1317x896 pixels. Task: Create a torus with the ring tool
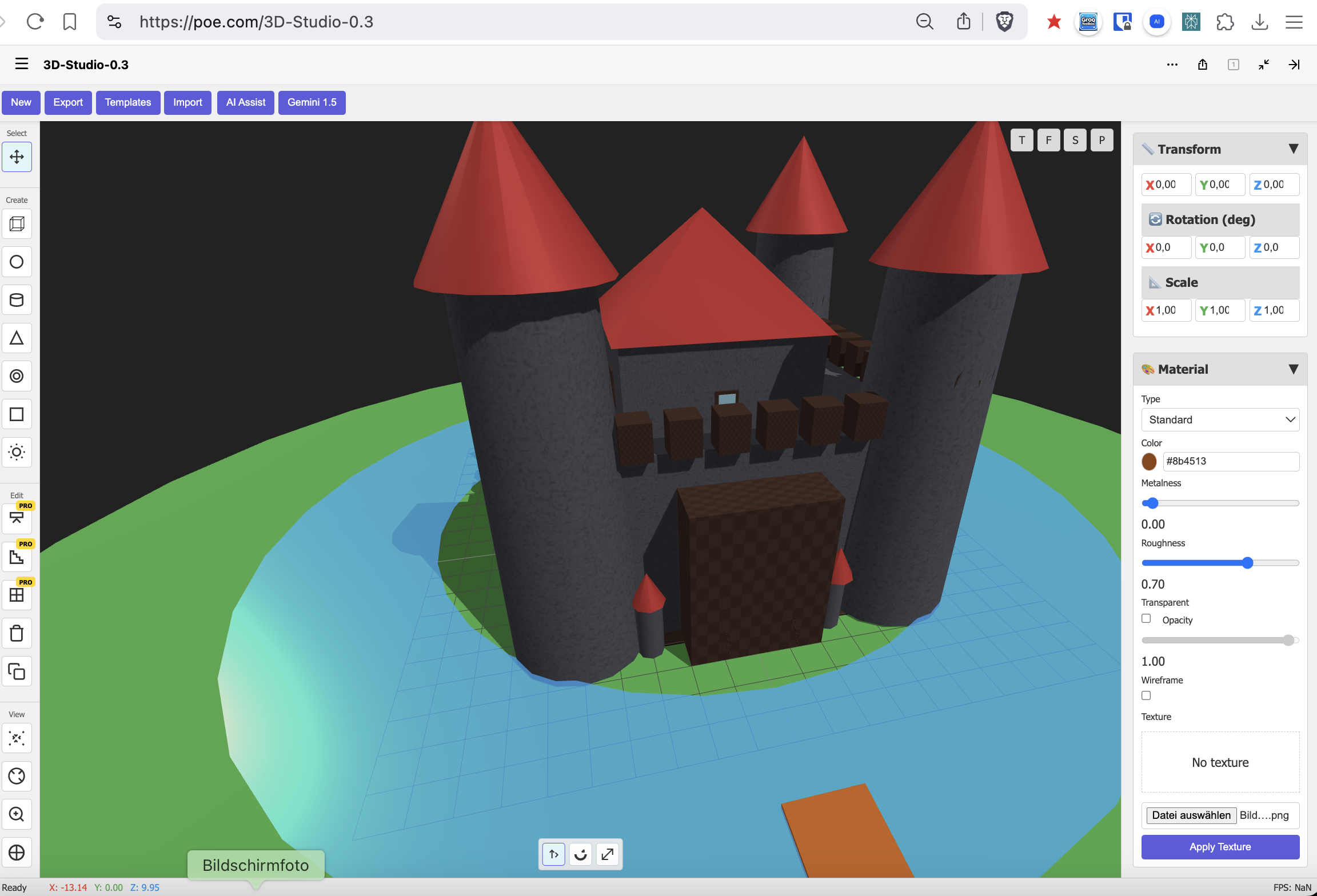click(17, 376)
